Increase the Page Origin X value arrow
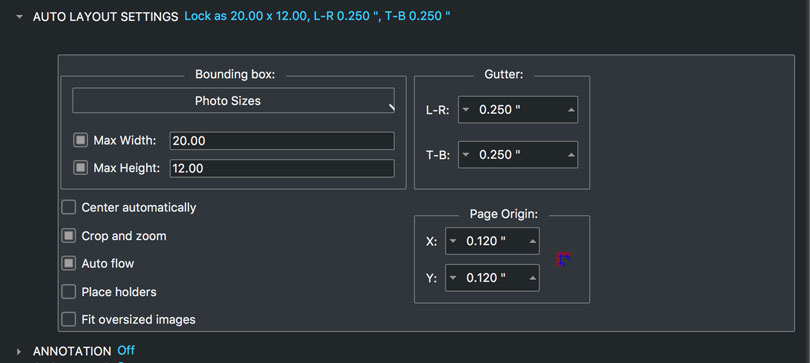The width and height of the screenshot is (810, 363). click(532, 241)
